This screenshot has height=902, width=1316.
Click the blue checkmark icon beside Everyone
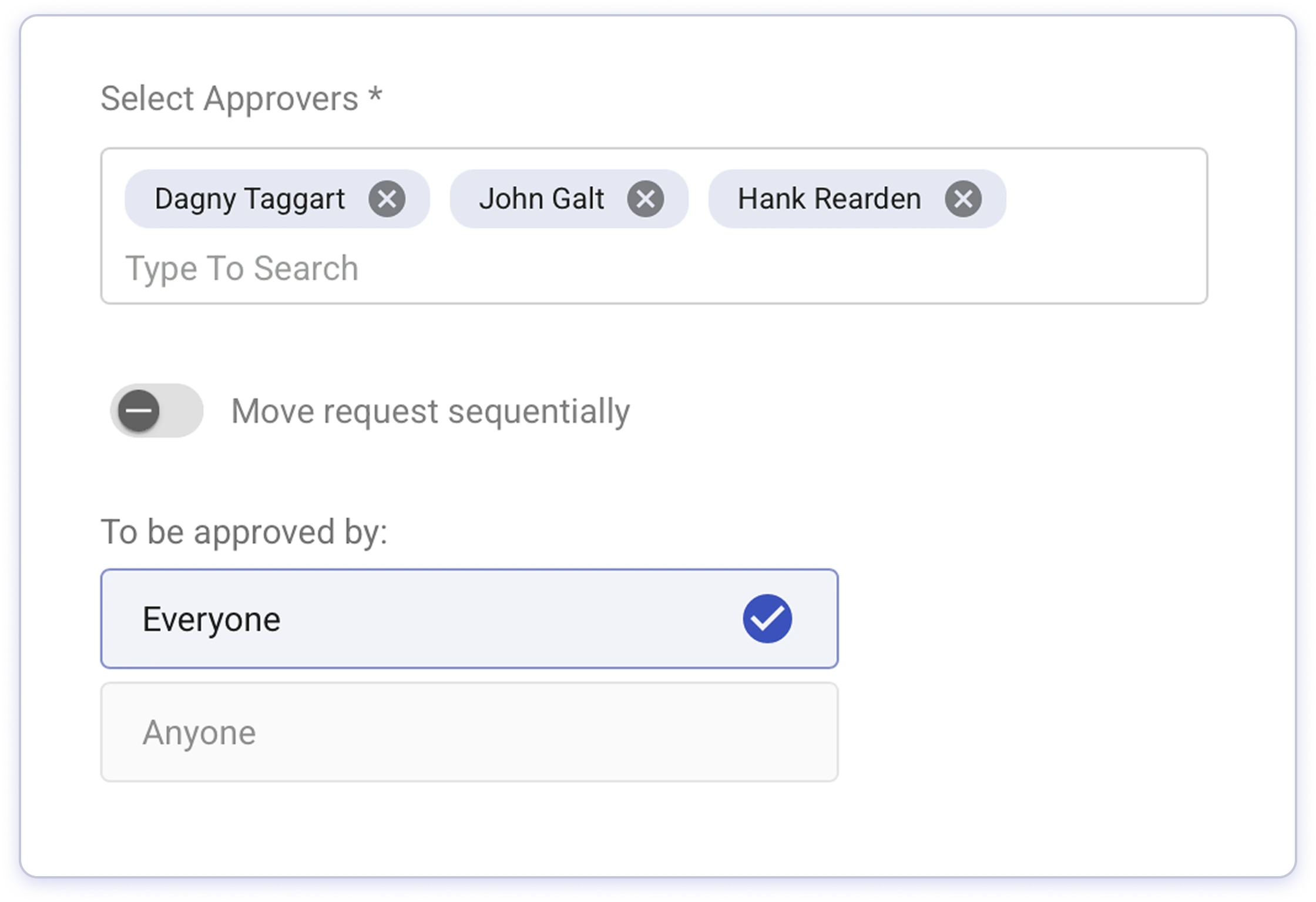[767, 618]
